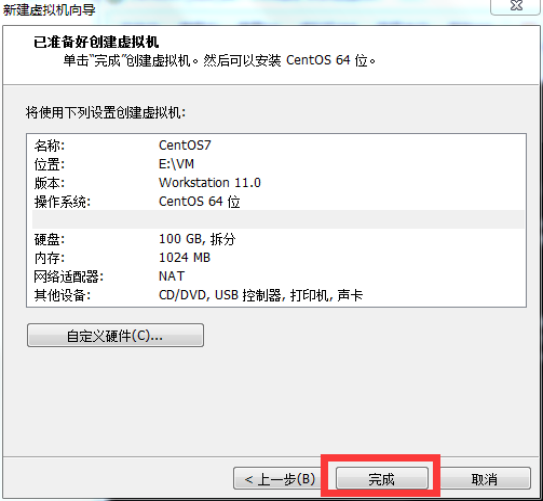Click the 单击完成创建虚拟机 description text
Viewport: 543px width, 501px height.
tap(220, 61)
